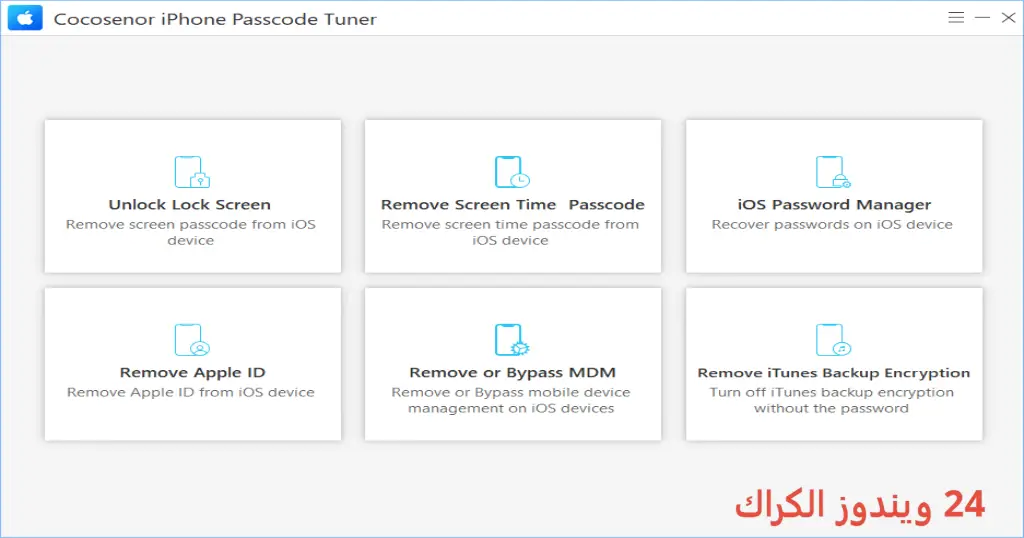Select the Remove Apple ID title
This screenshot has height=538, width=1024.
pos(192,373)
